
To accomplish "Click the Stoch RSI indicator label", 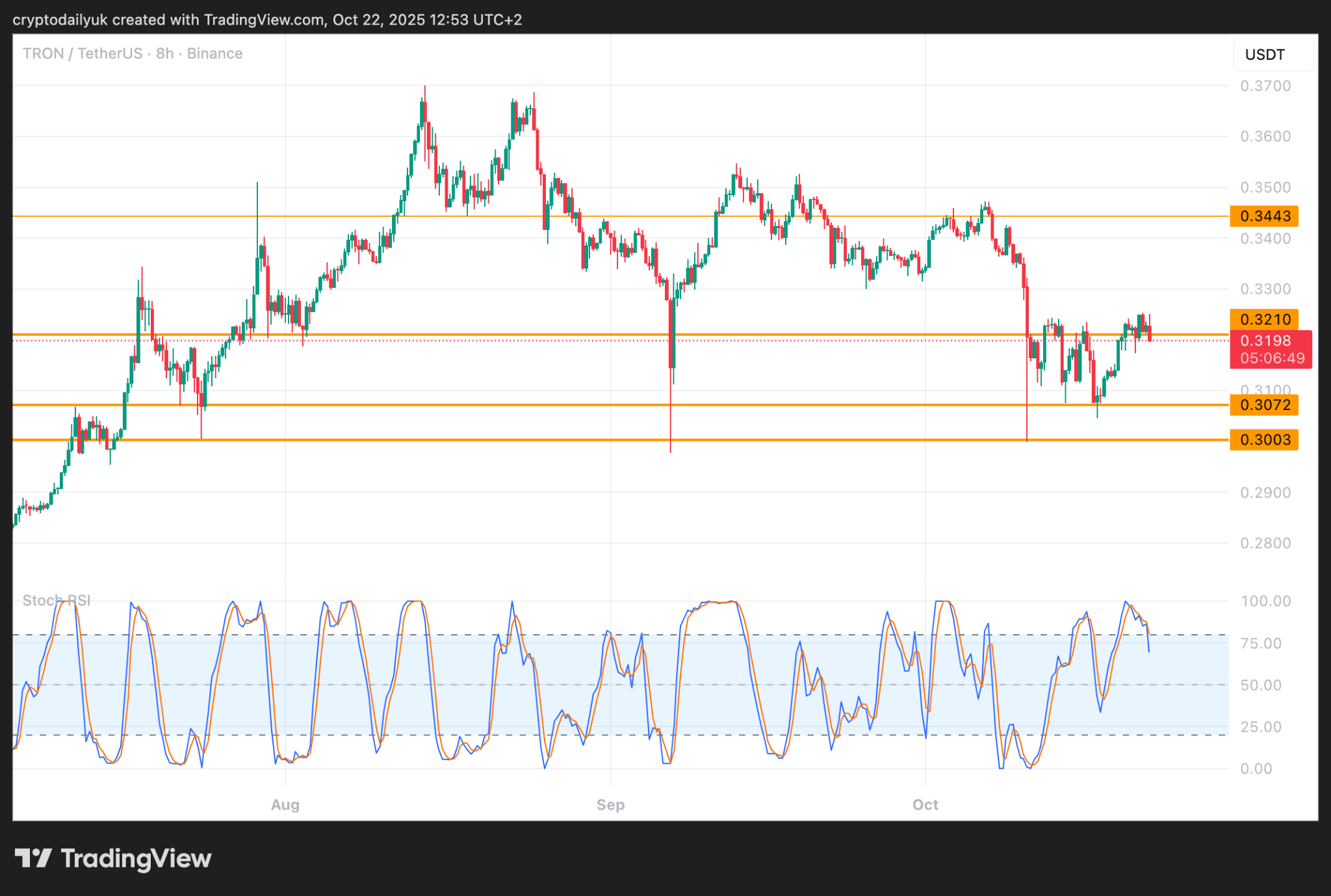I will coord(57,600).
